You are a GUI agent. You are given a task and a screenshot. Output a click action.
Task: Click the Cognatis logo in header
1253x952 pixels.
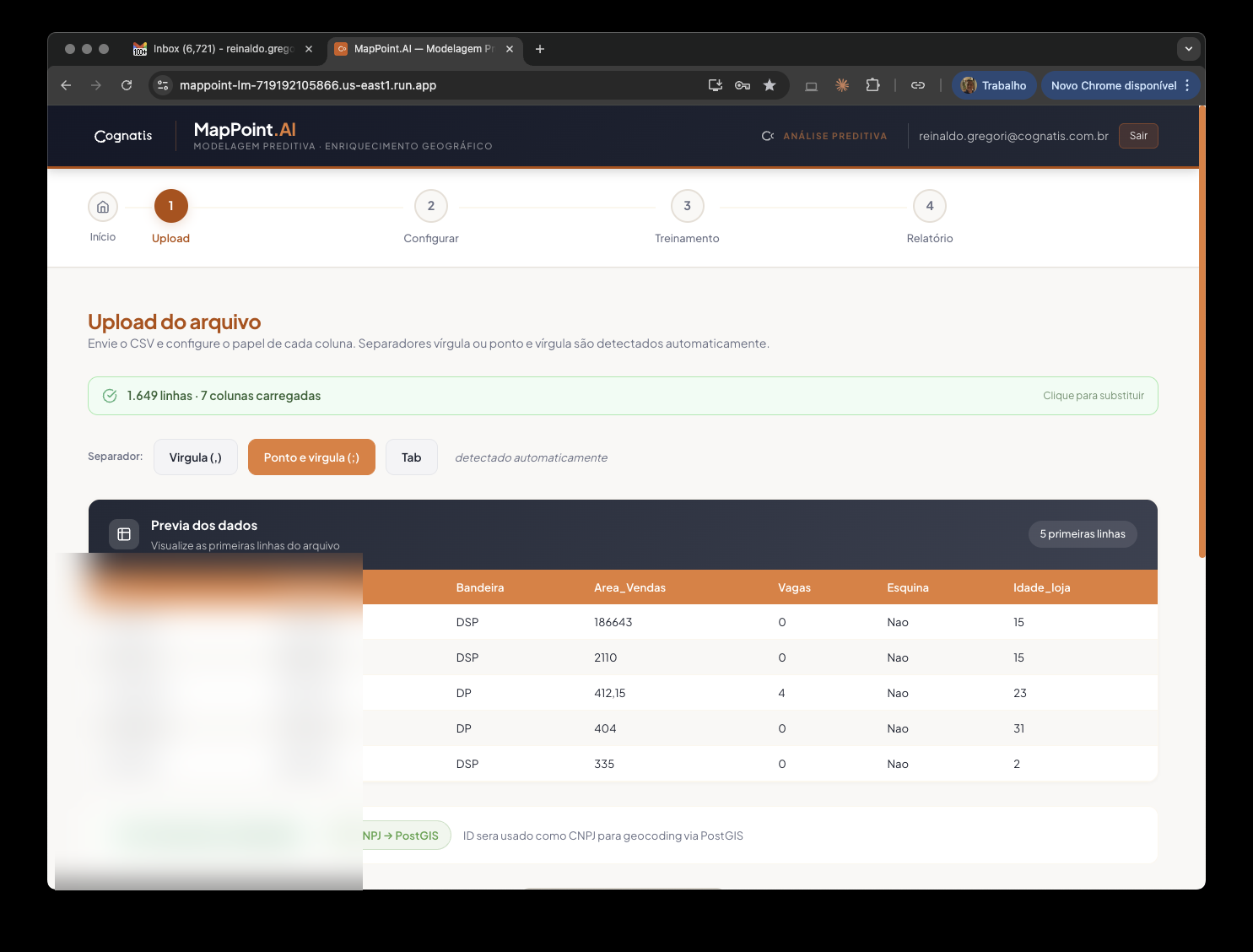[x=123, y=136]
